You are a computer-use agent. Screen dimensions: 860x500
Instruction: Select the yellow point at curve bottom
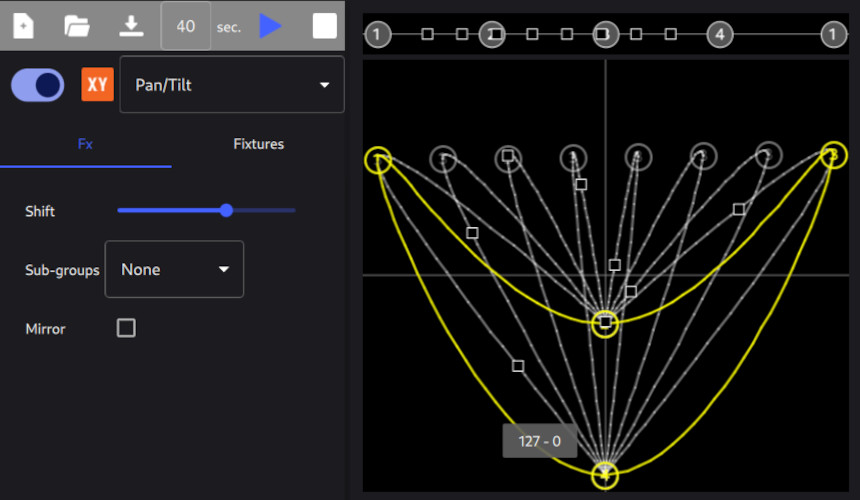click(x=605, y=475)
